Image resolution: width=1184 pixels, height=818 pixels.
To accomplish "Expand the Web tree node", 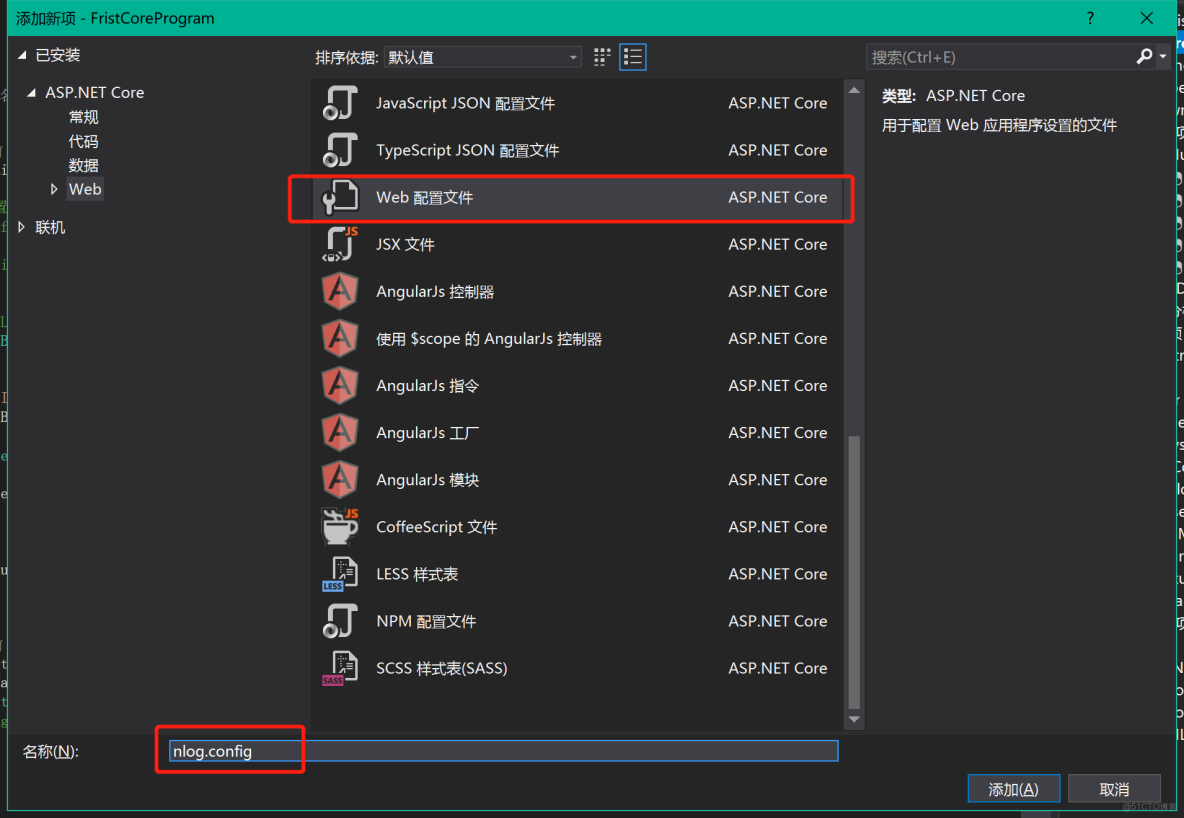I will [x=57, y=188].
